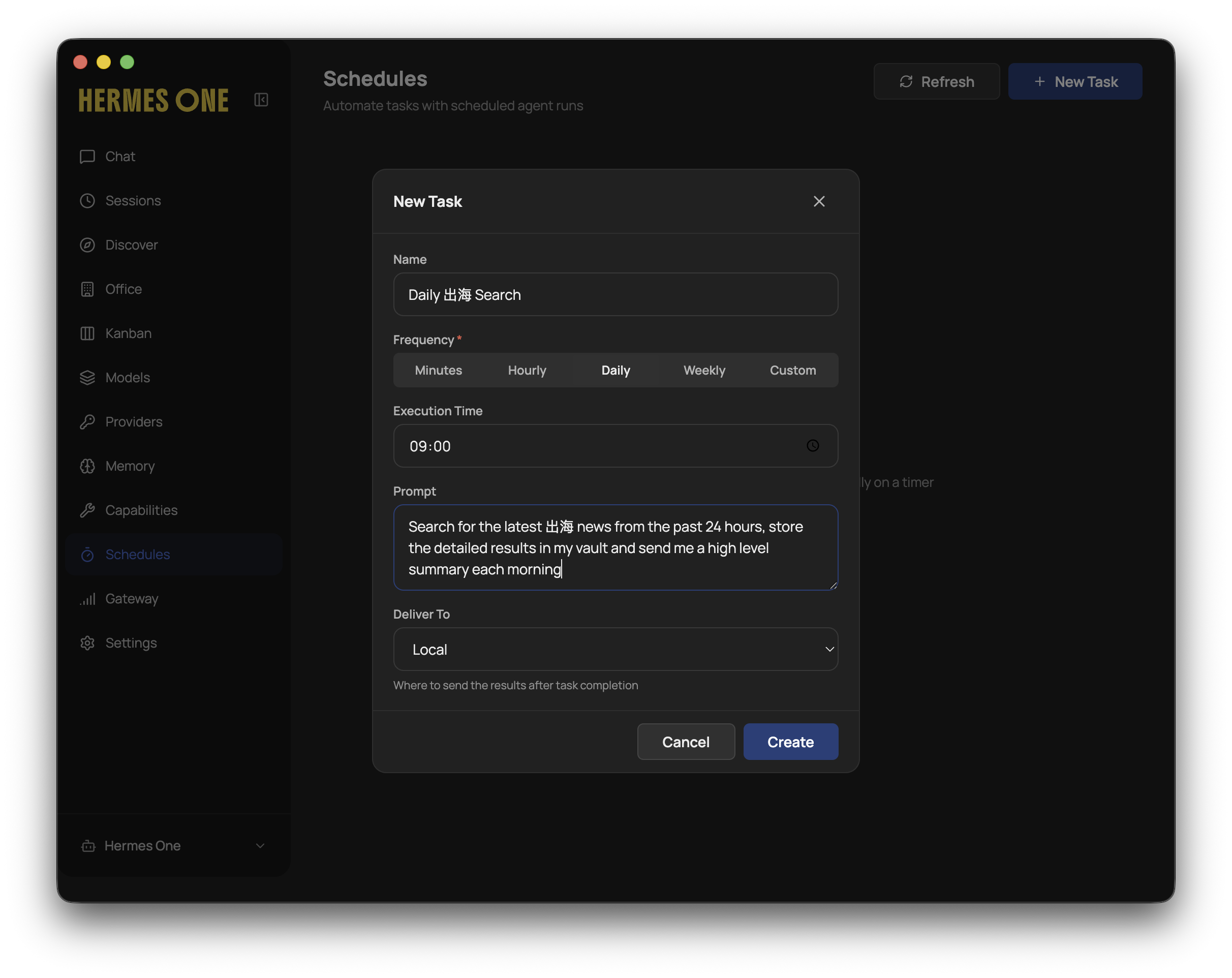Select Daily frequency option
Viewport: 1232px width, 978px height.
click(x=615, y=371)
